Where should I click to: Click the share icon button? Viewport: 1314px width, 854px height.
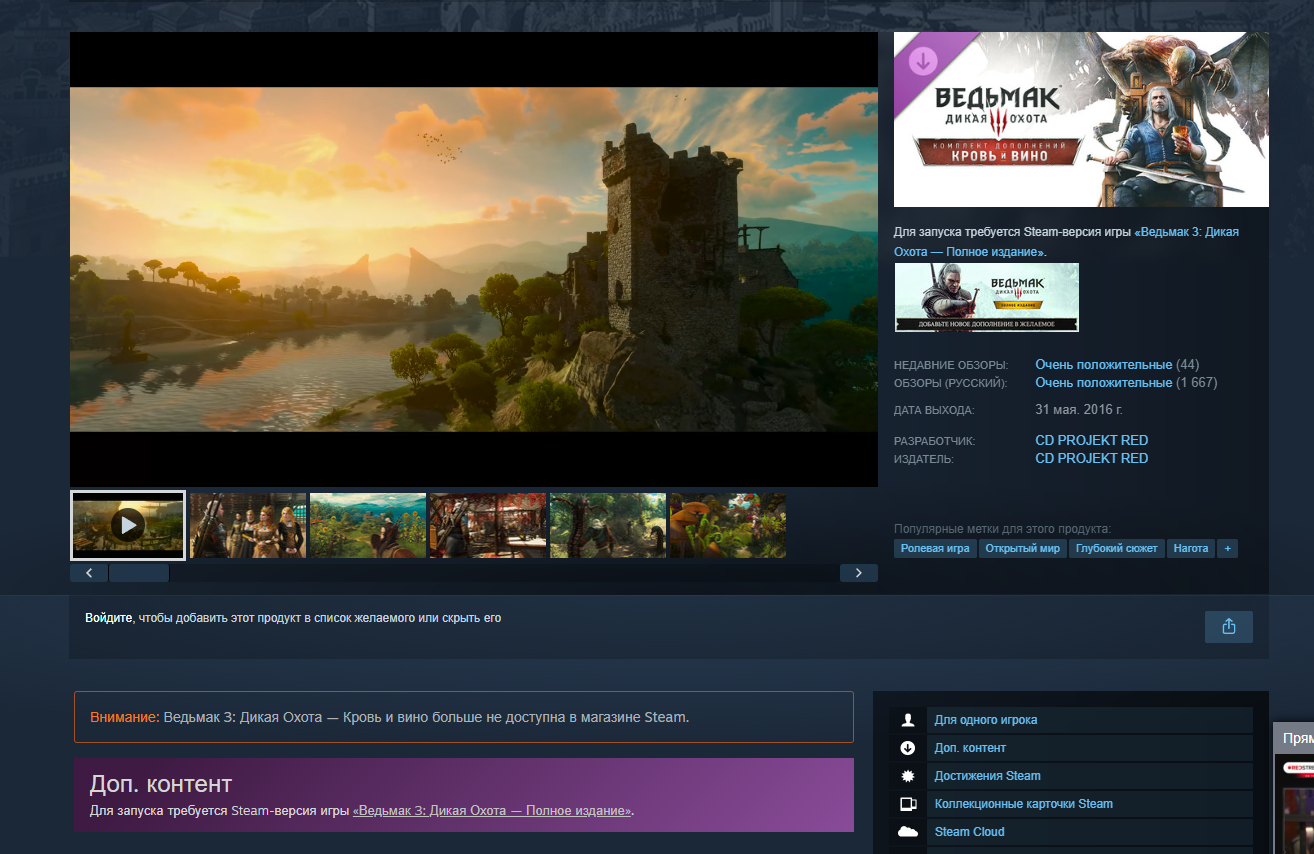(1228, 627)
